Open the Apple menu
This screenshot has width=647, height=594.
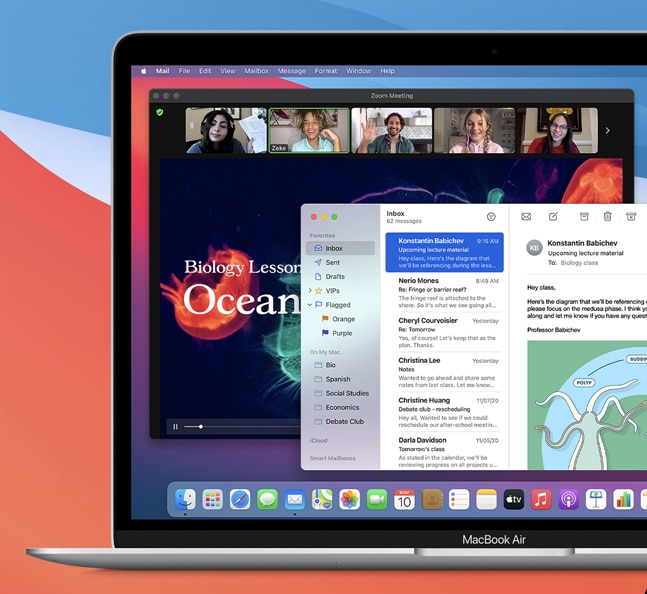point(143,71)
